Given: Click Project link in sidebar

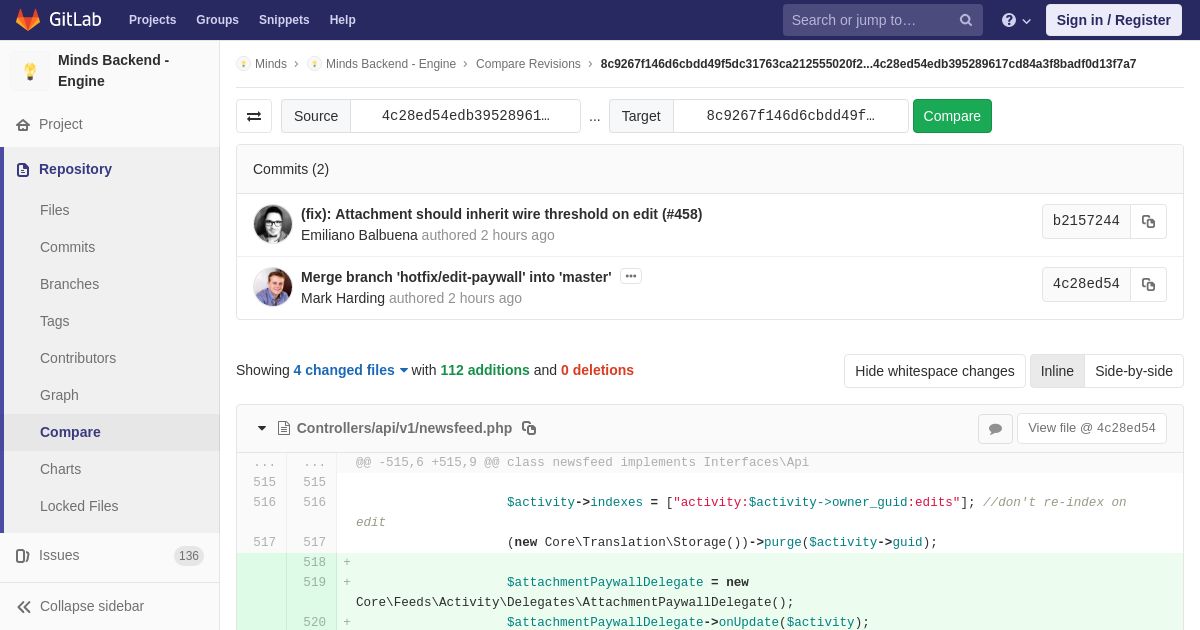Looking at the screenshot, I should coord(61,124).
